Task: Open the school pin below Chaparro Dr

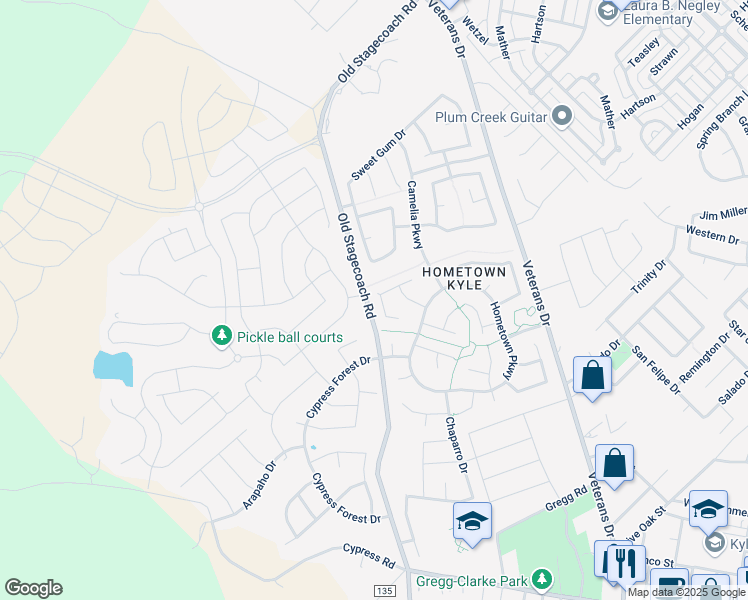Action: pyautogui.click(x=472, y=522)
